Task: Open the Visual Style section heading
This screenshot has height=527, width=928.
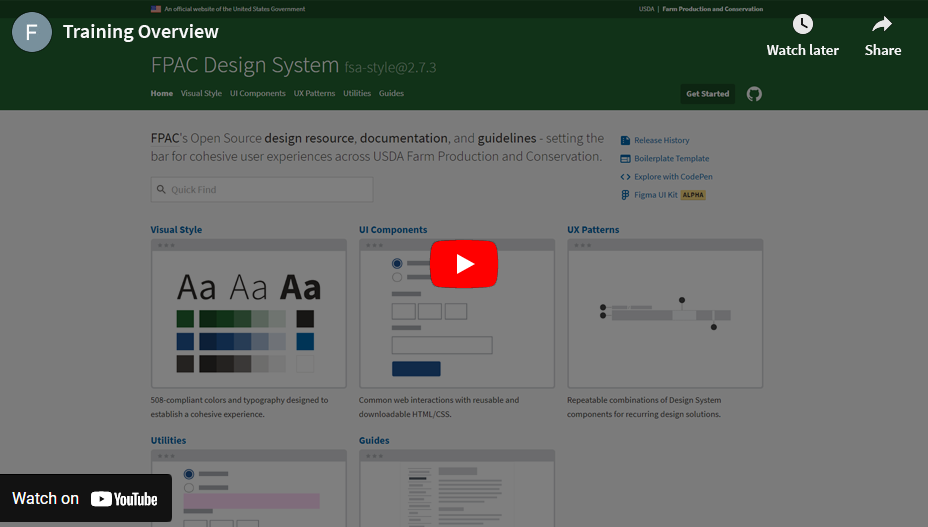Action: click(176, 230)
